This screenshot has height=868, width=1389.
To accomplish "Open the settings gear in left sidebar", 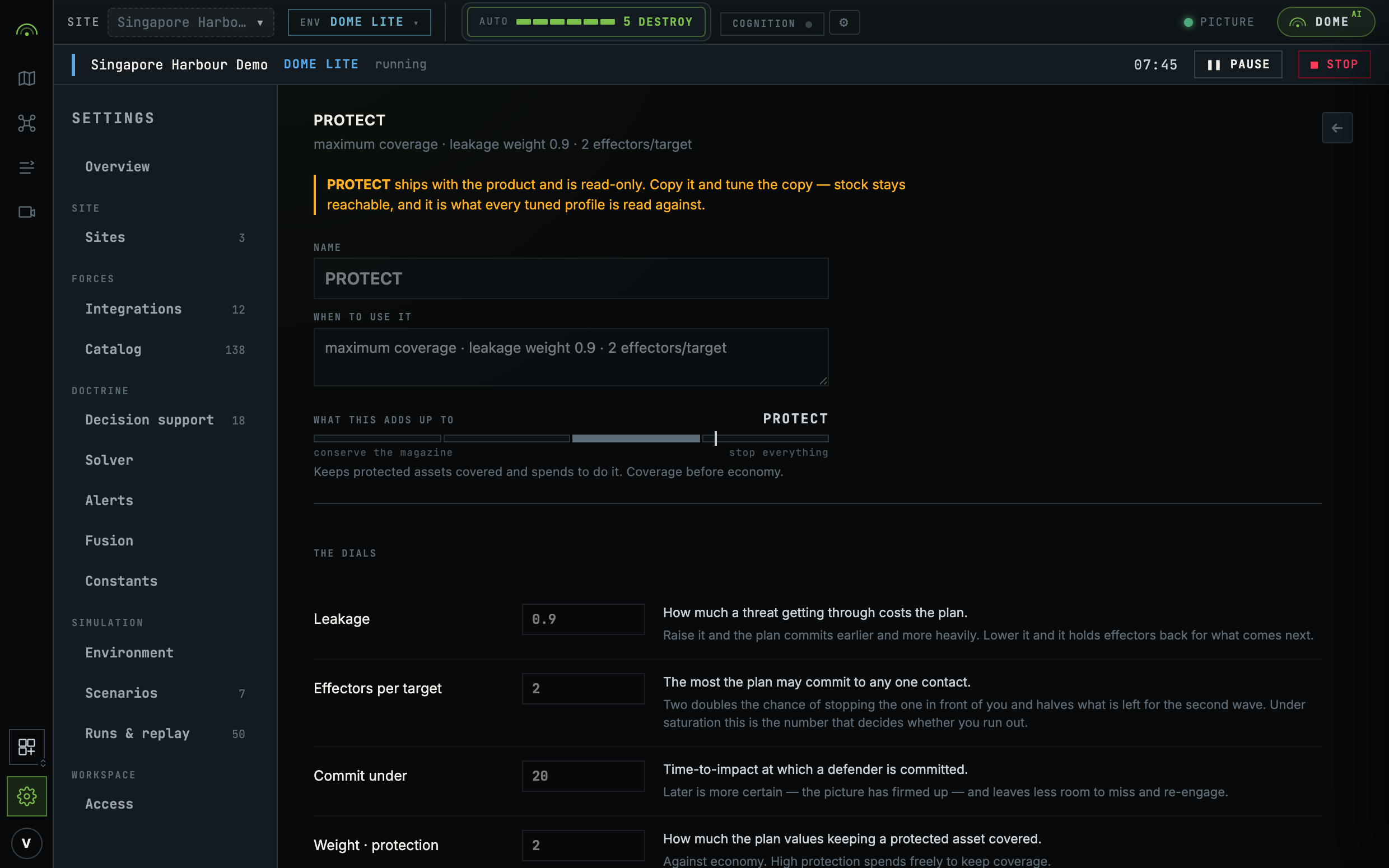I will pyautogui.click(x=26, y=796).
